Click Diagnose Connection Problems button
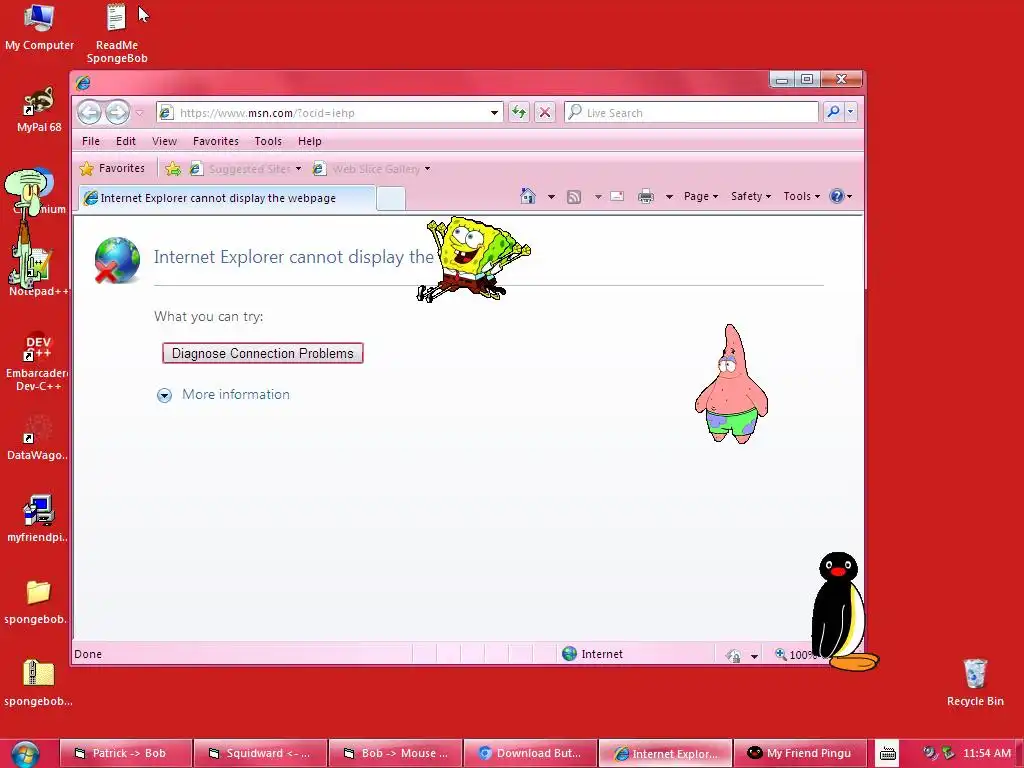Screen dimensions: 1024x768 click(263, 353)
